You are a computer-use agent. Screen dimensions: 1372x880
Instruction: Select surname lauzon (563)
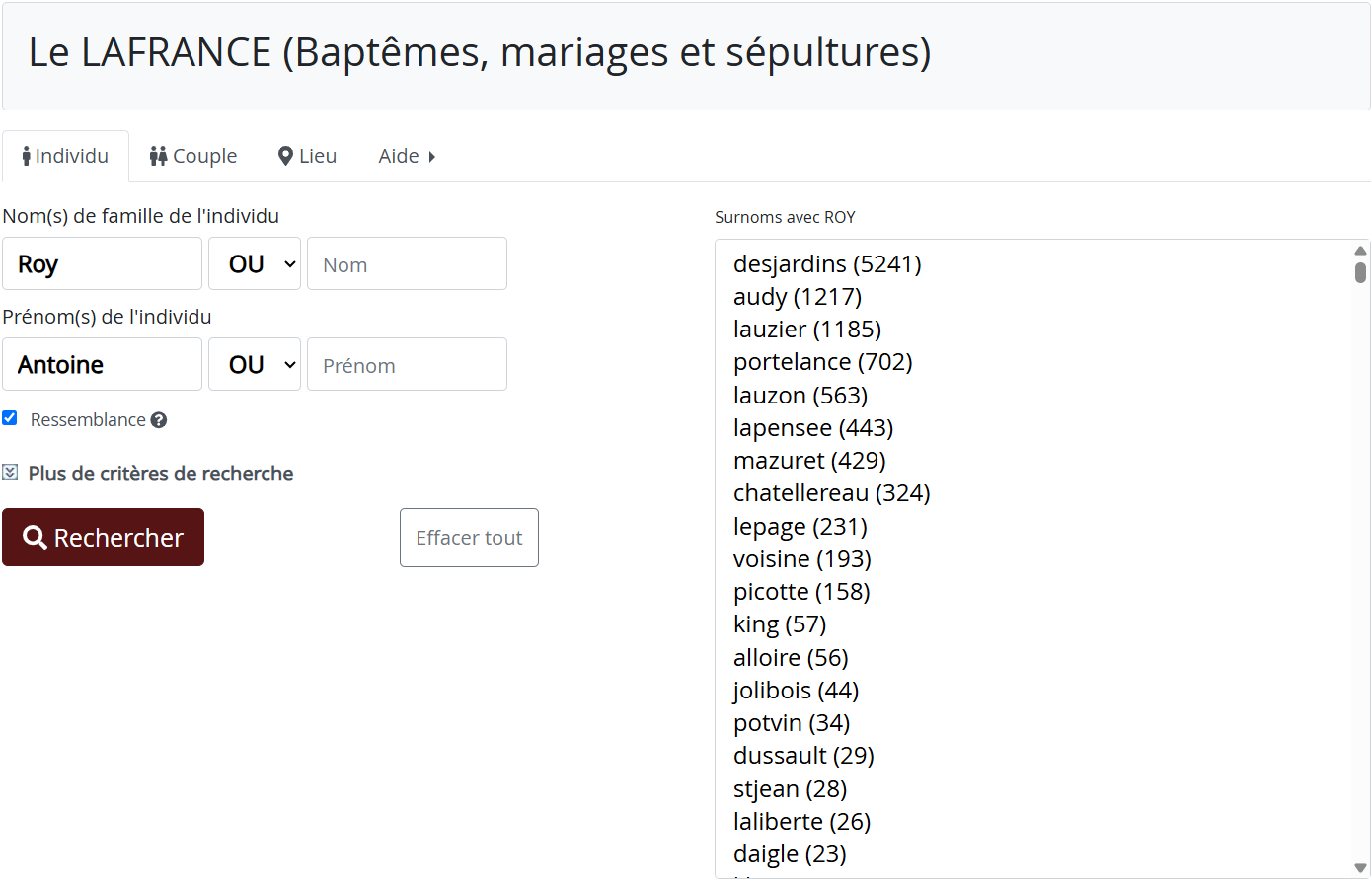800,396
